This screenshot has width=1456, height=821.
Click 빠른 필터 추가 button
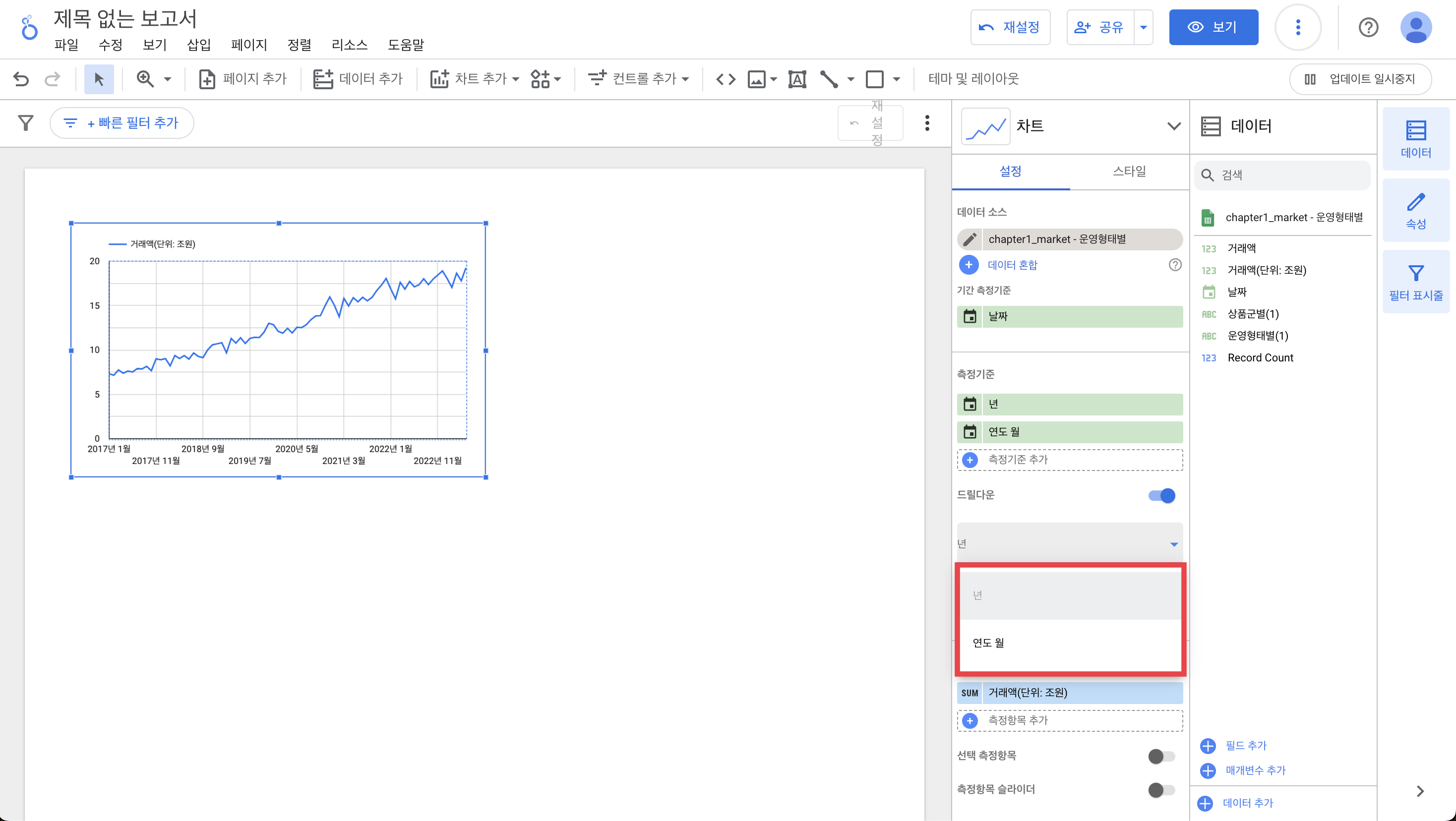pyautogui.click(x=122, y=122)
